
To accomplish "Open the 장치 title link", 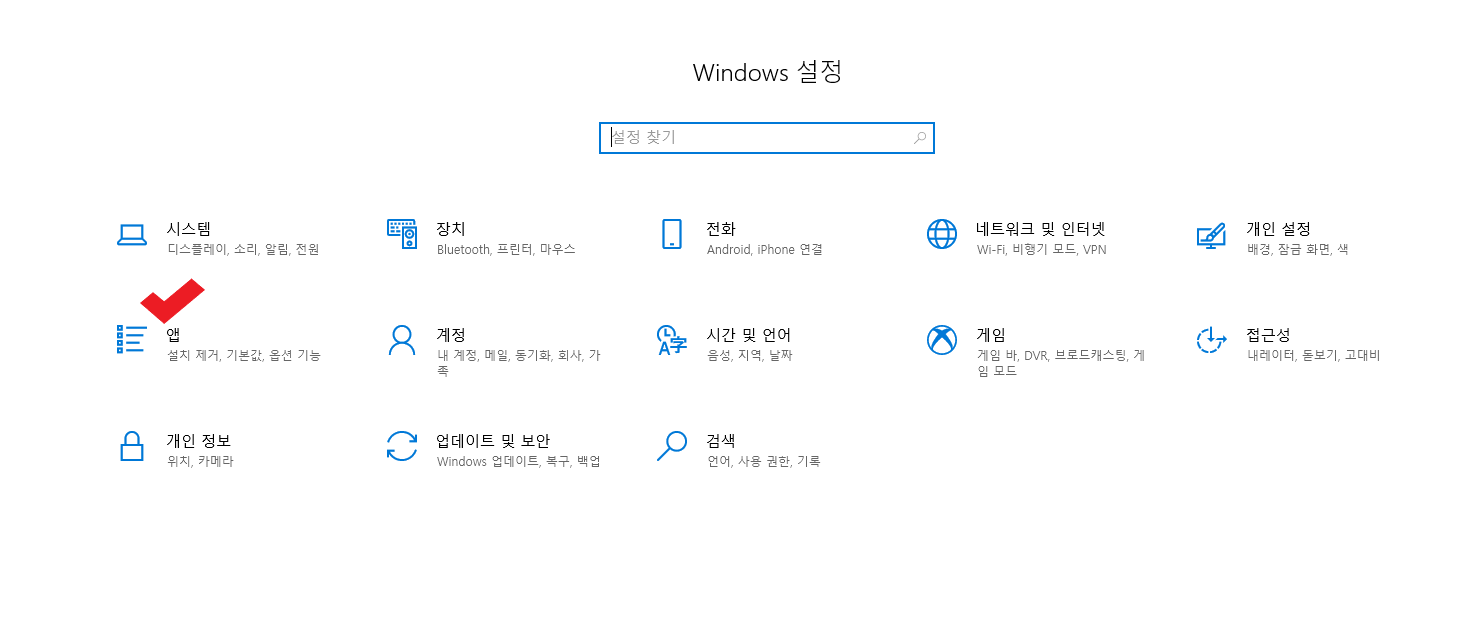I will pyautogui.click(x=451, y=229).
